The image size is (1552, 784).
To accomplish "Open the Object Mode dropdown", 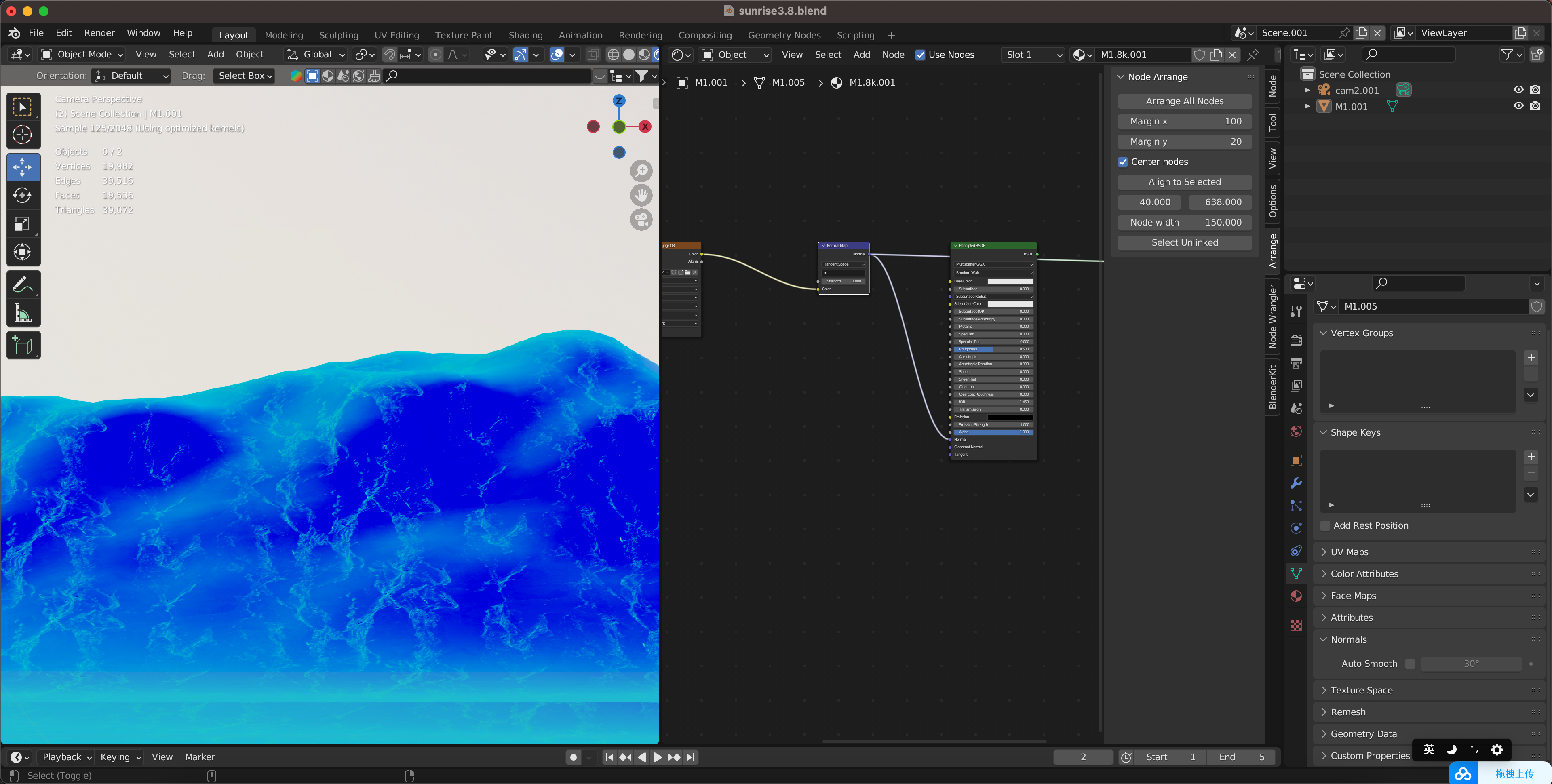I will point(82,54).
